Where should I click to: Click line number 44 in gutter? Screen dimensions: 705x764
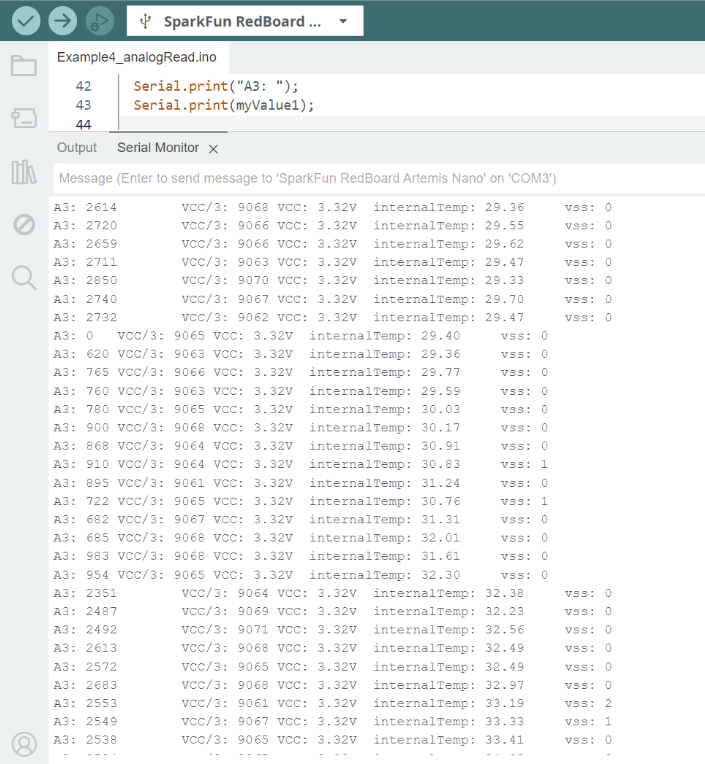(83, 125)
